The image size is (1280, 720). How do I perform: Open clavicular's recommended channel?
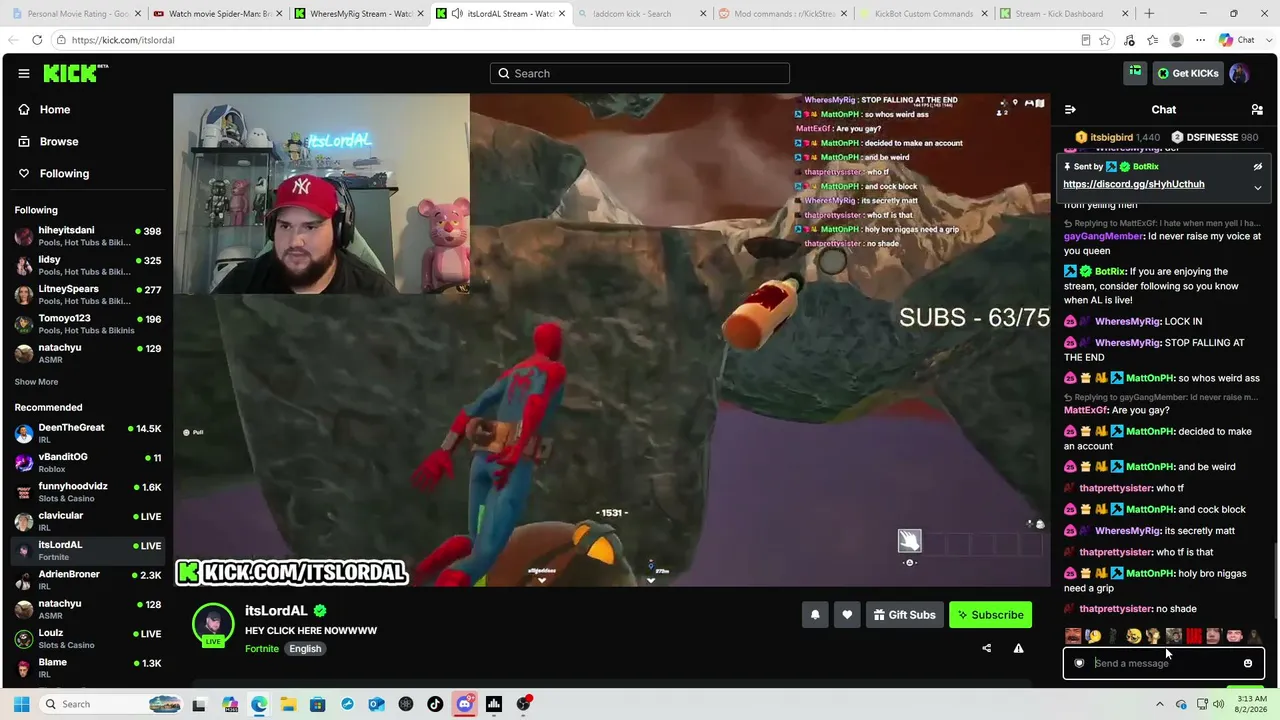[x=86, y=521]
